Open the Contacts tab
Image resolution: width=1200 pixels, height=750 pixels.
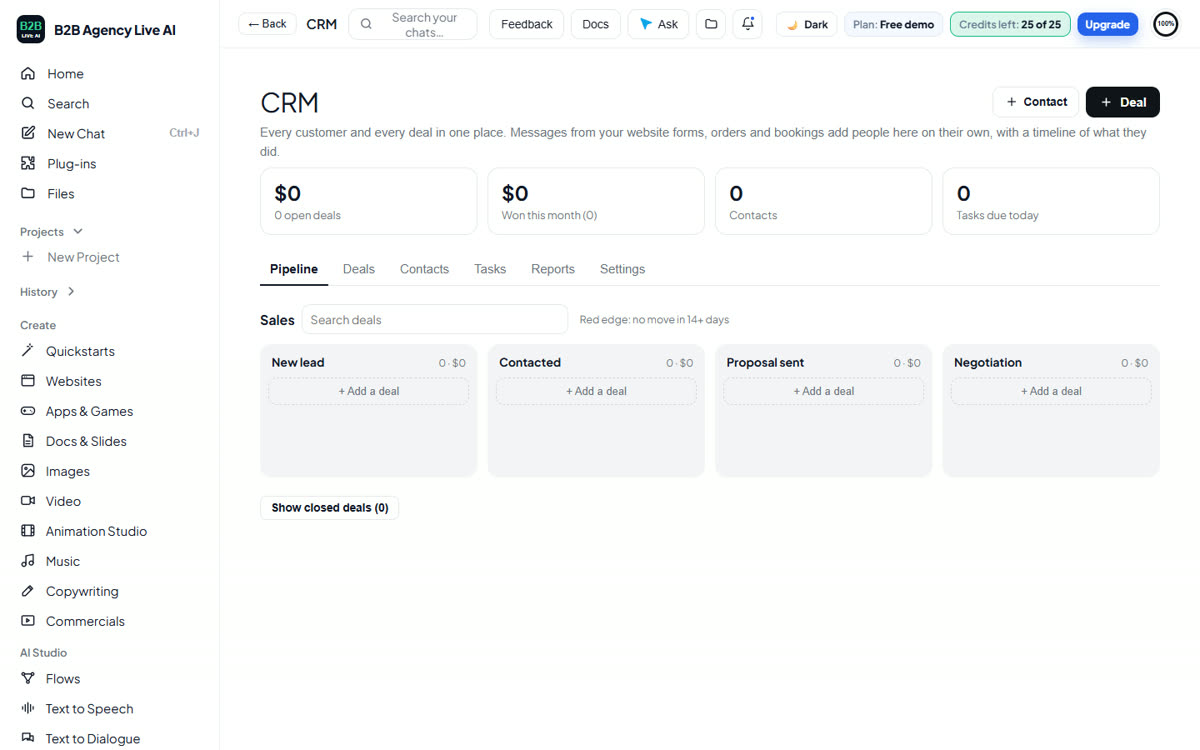point(424,269)
